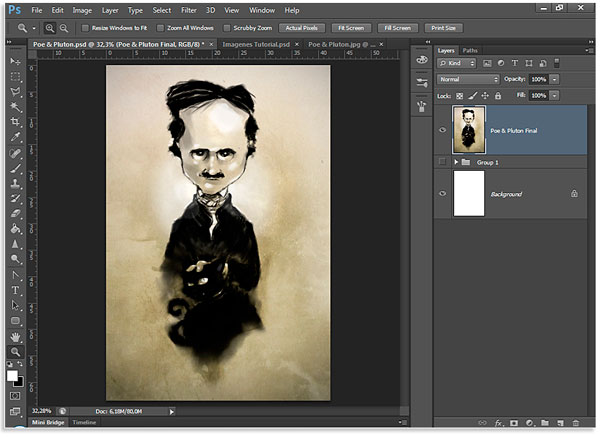The image size is (600, 437).
Task: Open the blend mode Normal dropdown
Action: point(468,80)
